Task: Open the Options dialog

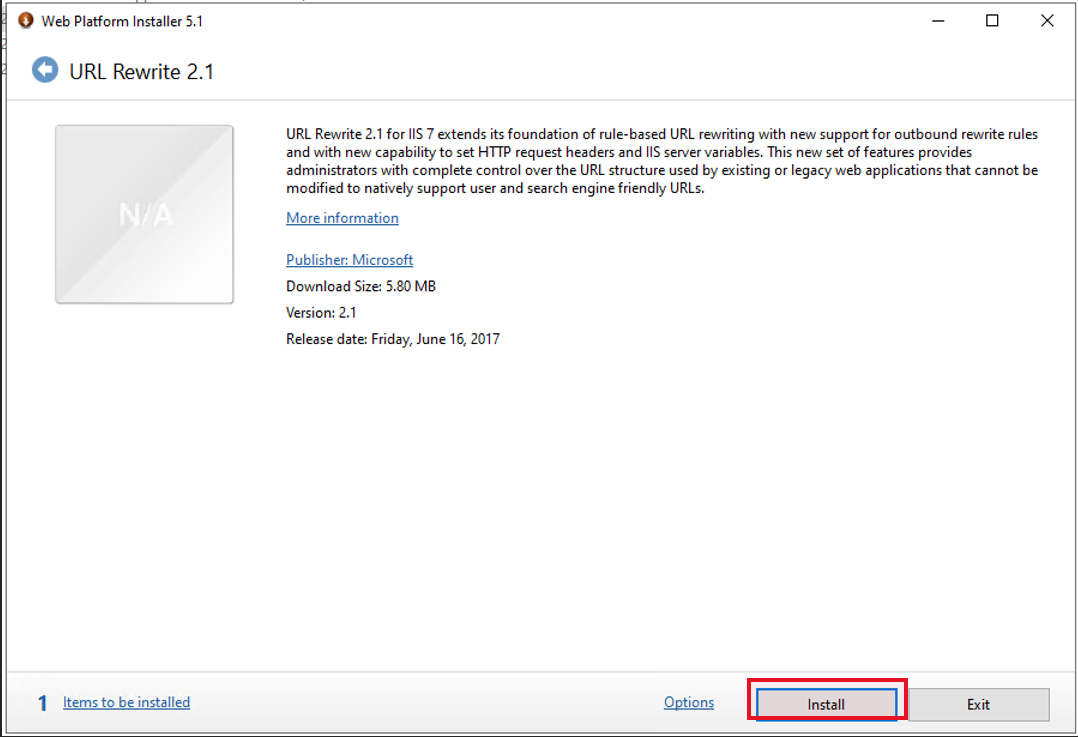Action: (x=688, y=701)
